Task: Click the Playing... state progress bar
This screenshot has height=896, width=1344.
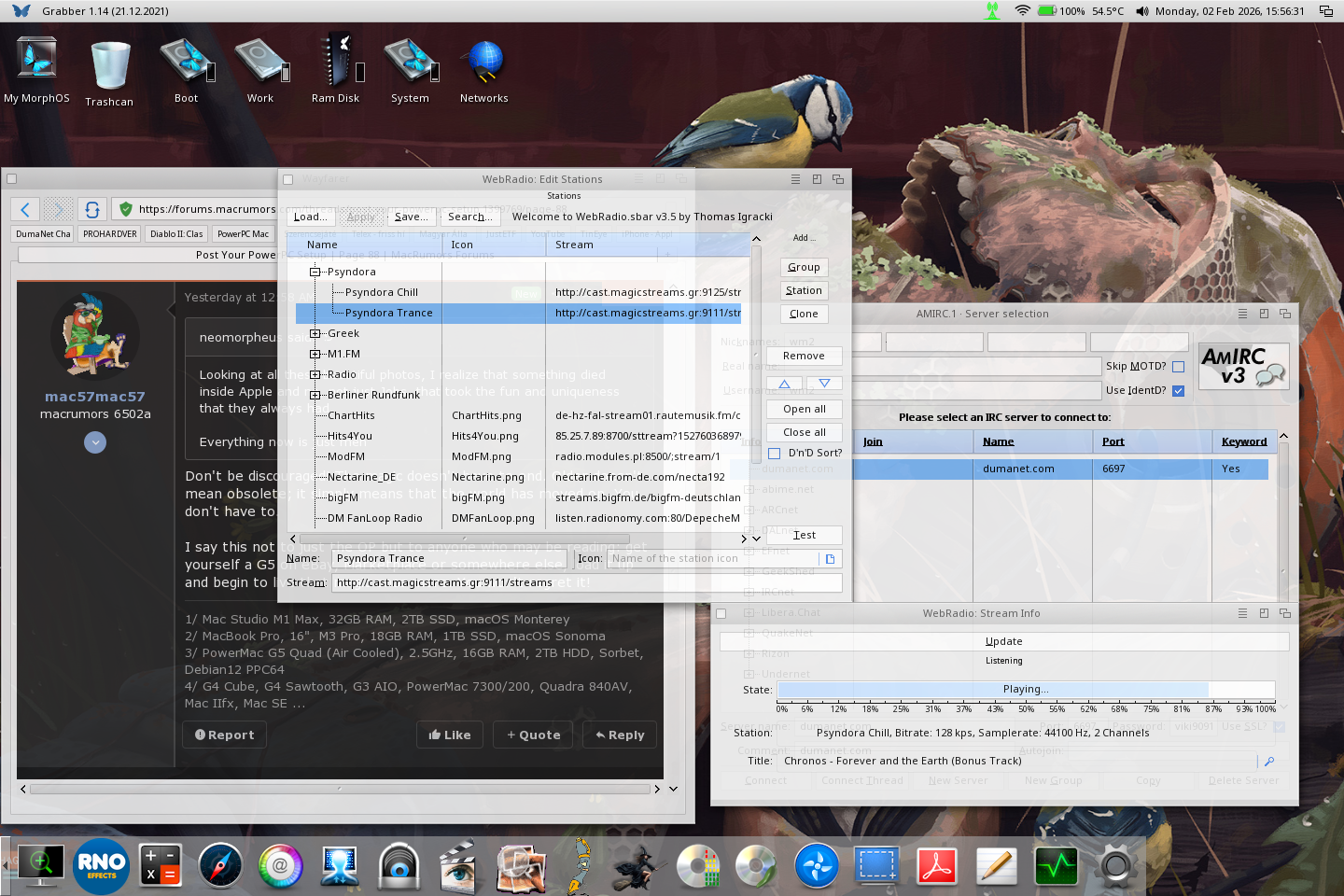Action: point(1027,690)
